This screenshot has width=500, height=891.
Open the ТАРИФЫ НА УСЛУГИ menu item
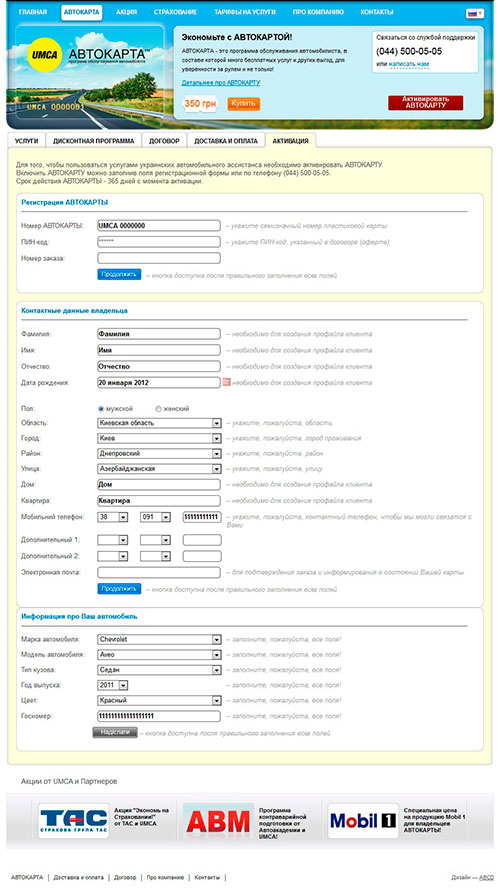244,12
